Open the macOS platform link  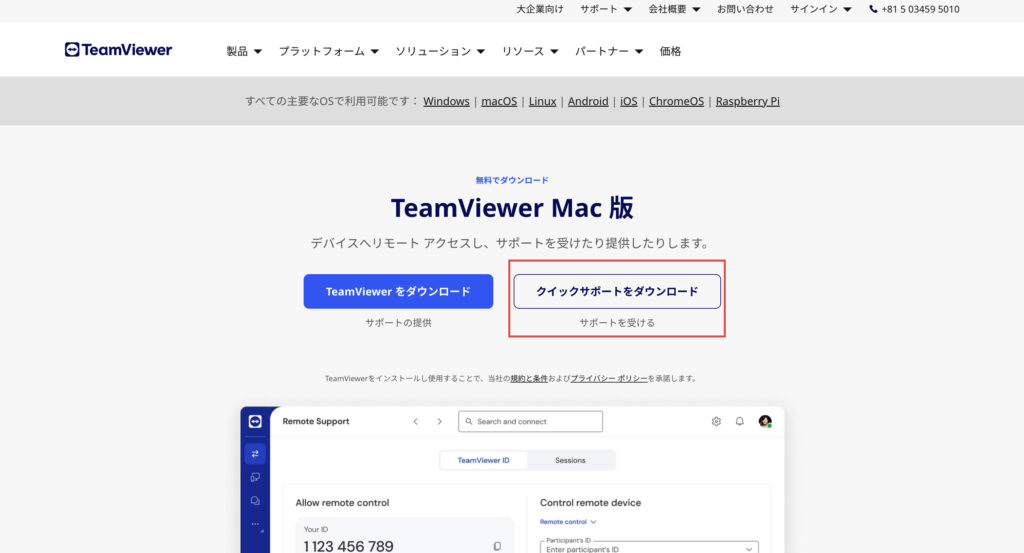(499, 101)
